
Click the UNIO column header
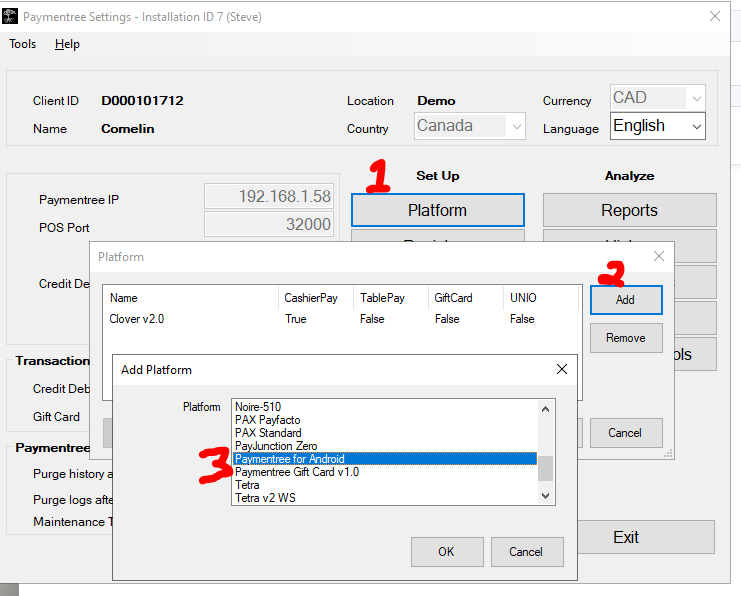coord(541,298)
